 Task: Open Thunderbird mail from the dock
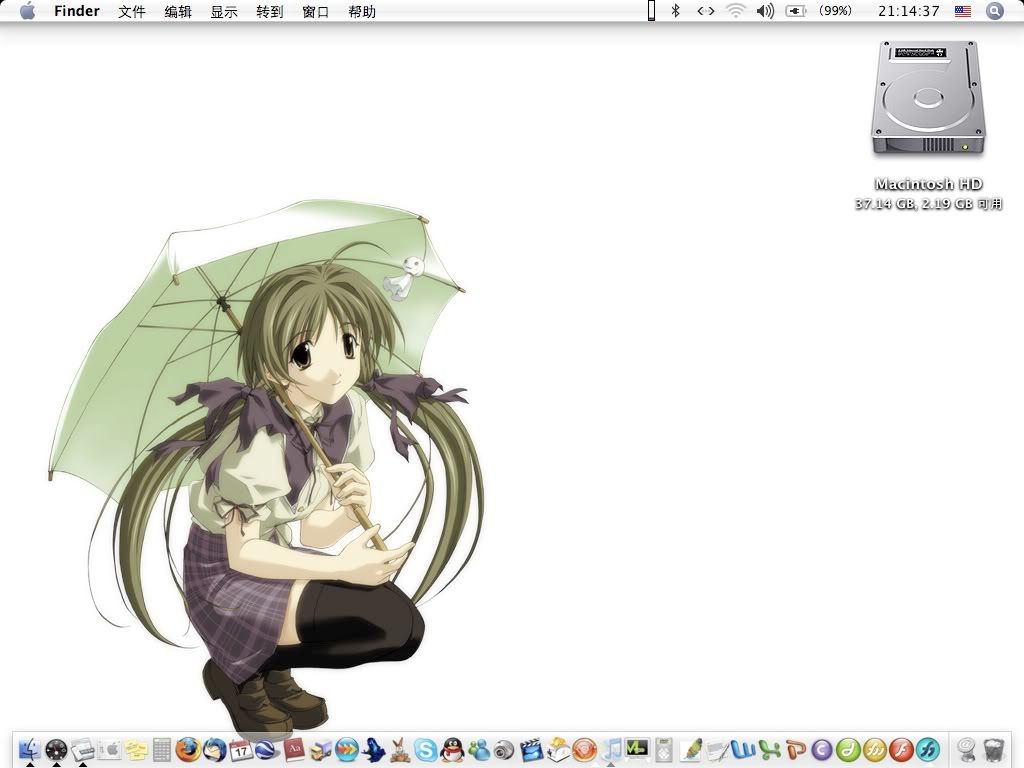pos(214,749)
